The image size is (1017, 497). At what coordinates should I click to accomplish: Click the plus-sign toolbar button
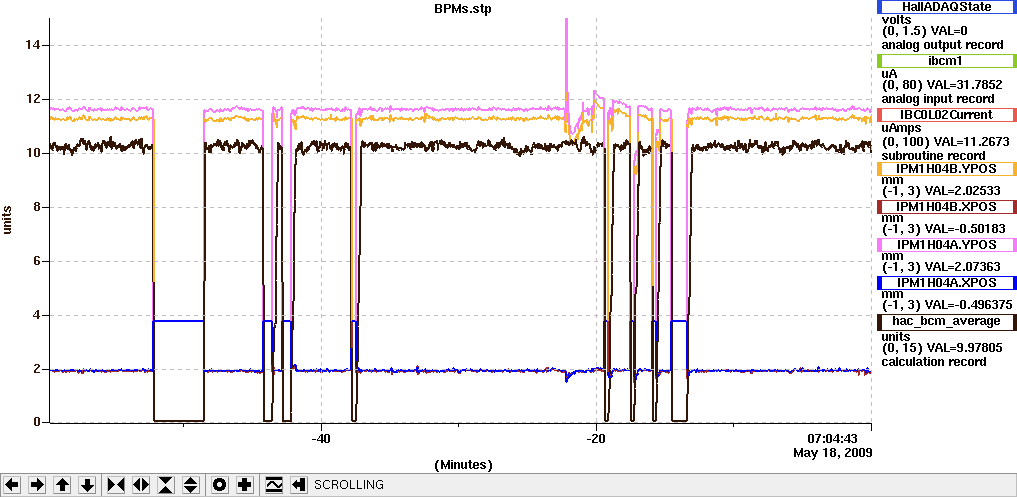[245, 485]
